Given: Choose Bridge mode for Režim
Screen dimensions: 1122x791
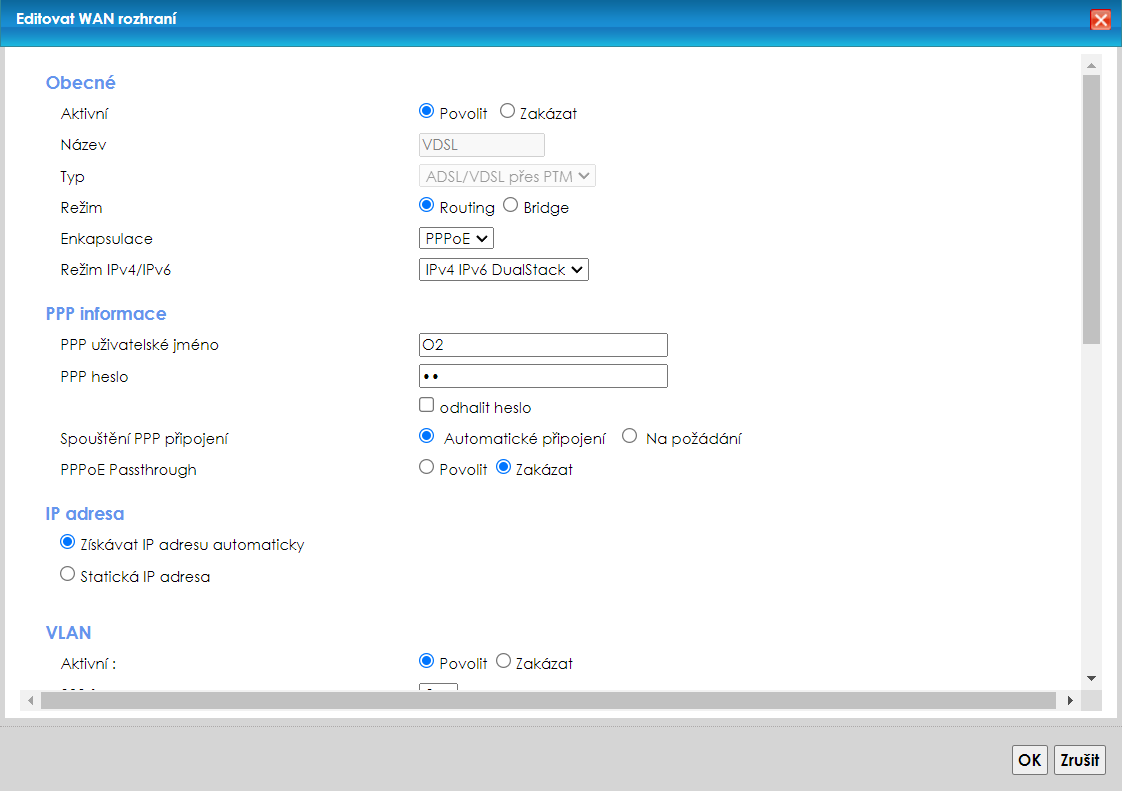Looking at the screenshot, I should 511,207.
